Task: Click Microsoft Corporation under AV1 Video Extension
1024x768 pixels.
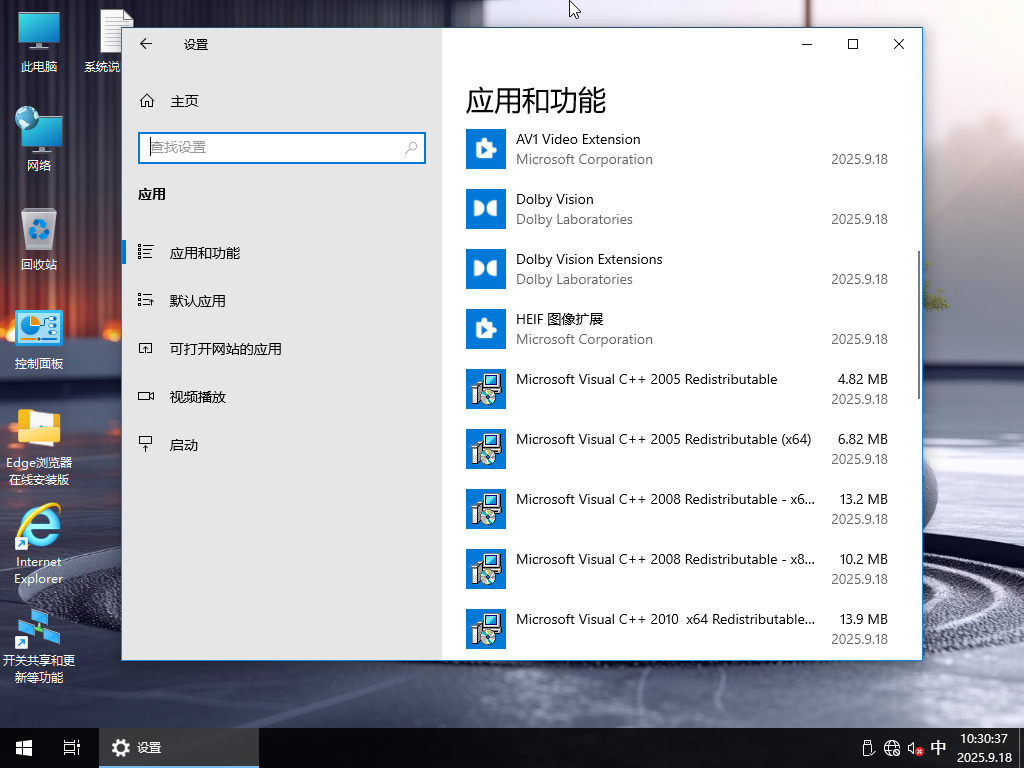Action: 584,159
